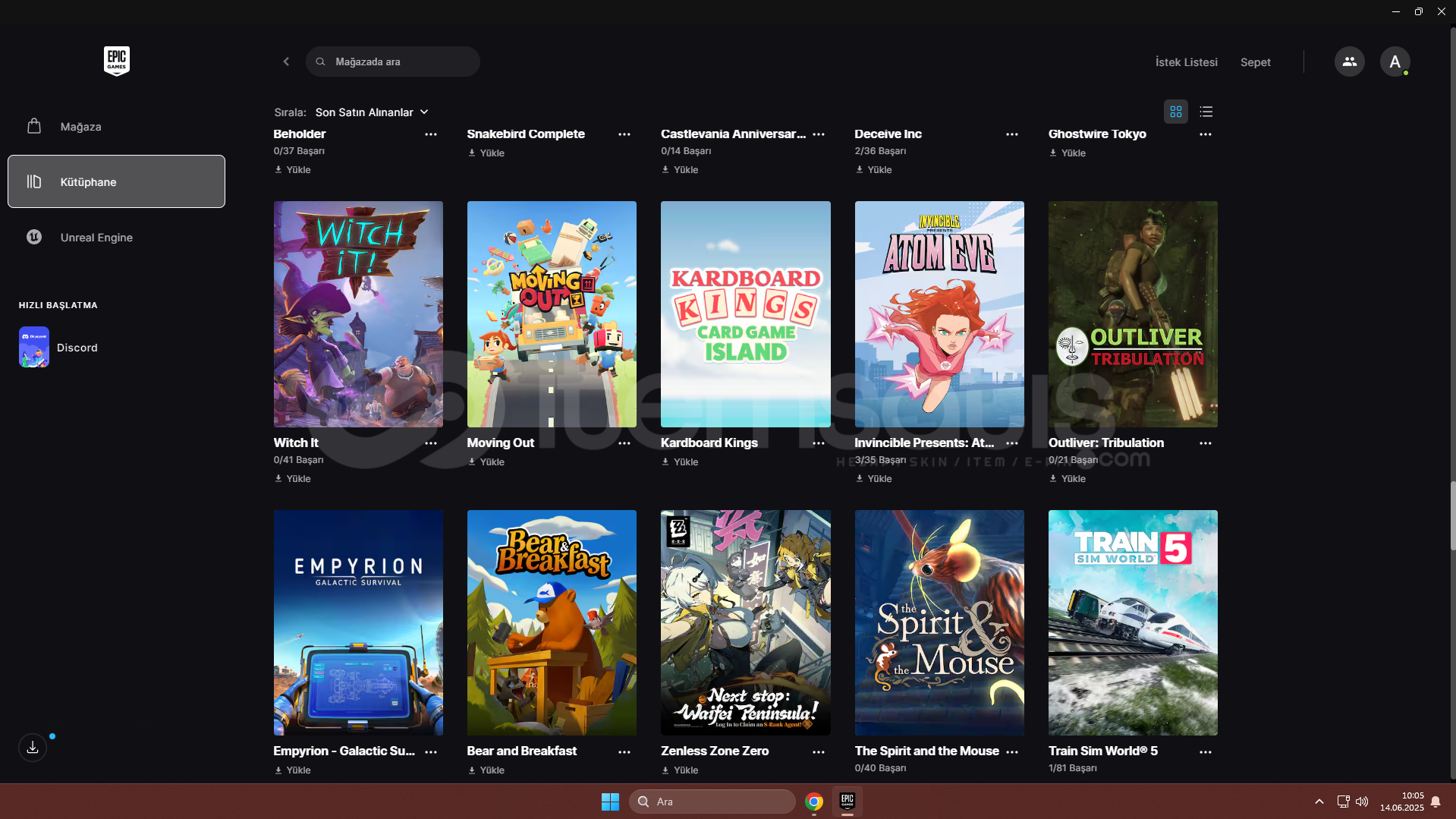This screenshot has width=1456, height=819.
Task: Open options menu for Empyrion
Action: click(431, 752)
